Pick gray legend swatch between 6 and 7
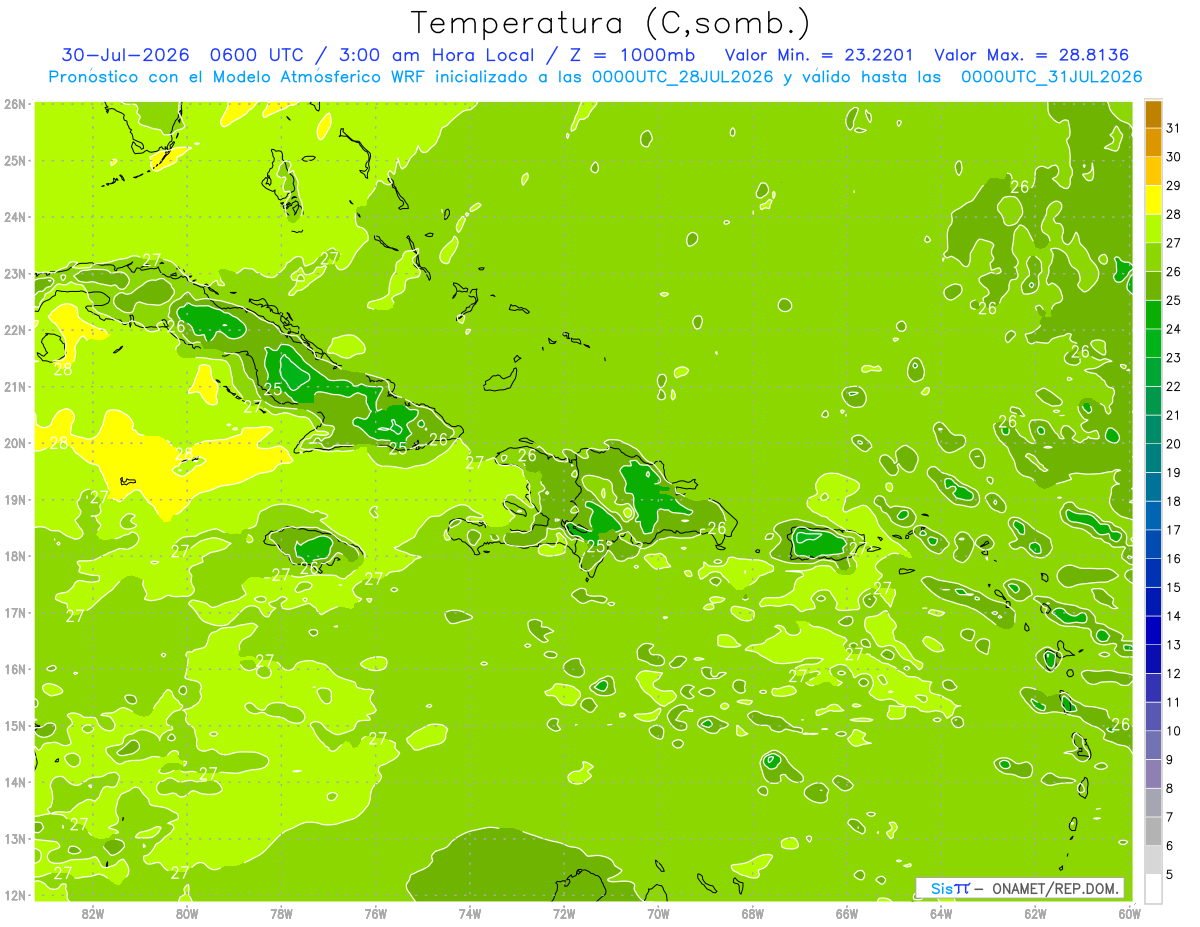Screen dimensions: 1200x927 pyautogui.click(x=1154, y=831)
